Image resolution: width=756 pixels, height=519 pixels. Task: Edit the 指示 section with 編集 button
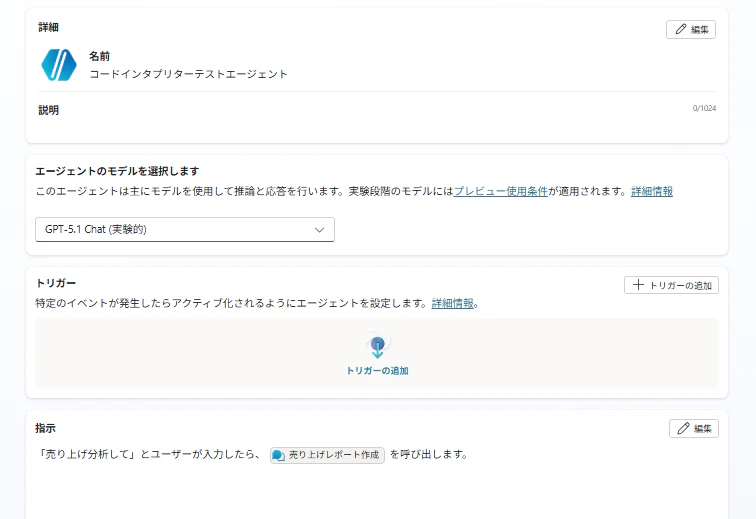pyautogui.click(x=693, y=428)
